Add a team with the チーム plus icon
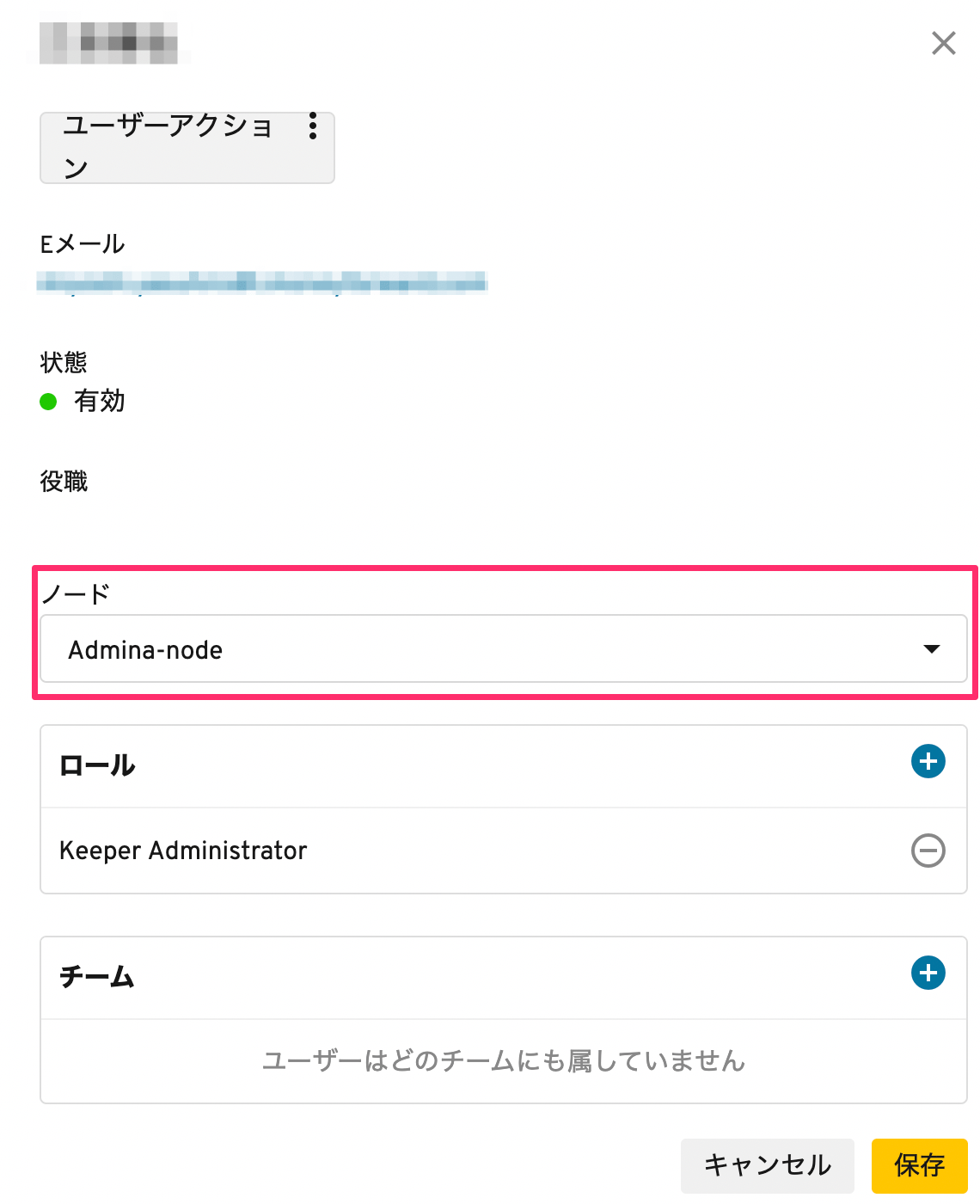 click(x=928, y=973)
